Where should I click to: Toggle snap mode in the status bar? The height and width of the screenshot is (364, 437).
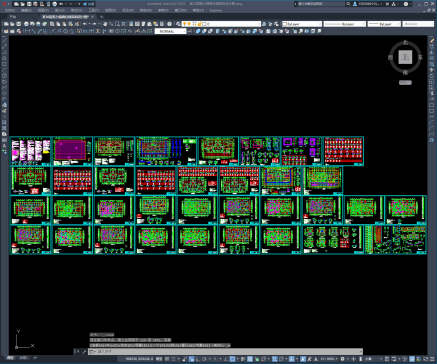[x=174, y=359]
